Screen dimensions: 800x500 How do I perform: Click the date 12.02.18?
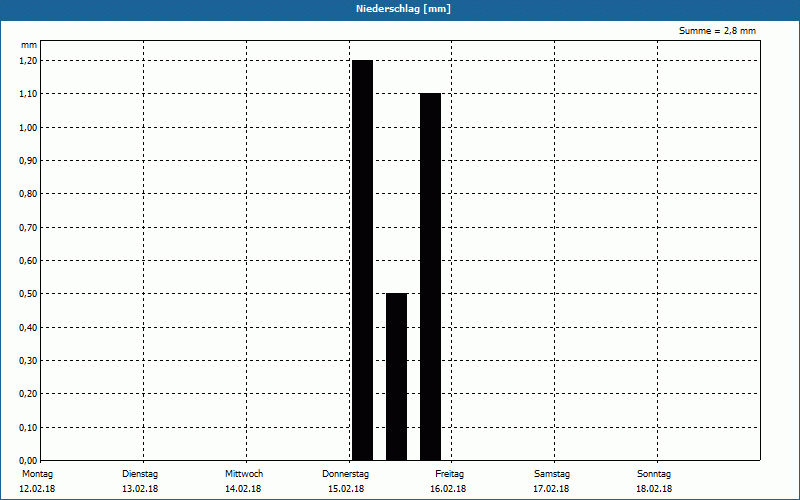click(x=37, y=489)
